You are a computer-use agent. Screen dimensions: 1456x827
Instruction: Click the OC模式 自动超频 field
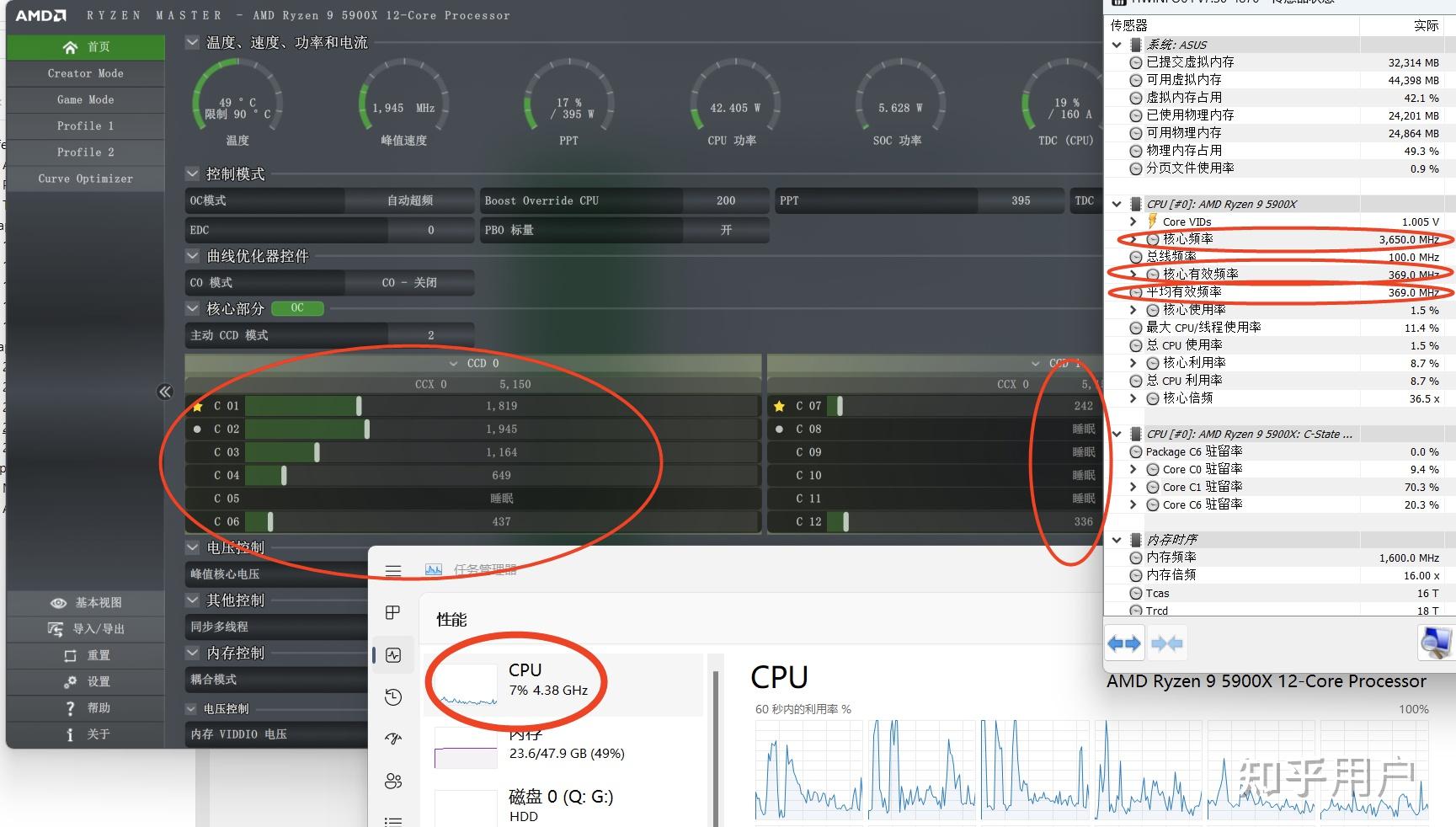[x=330, y=200]
